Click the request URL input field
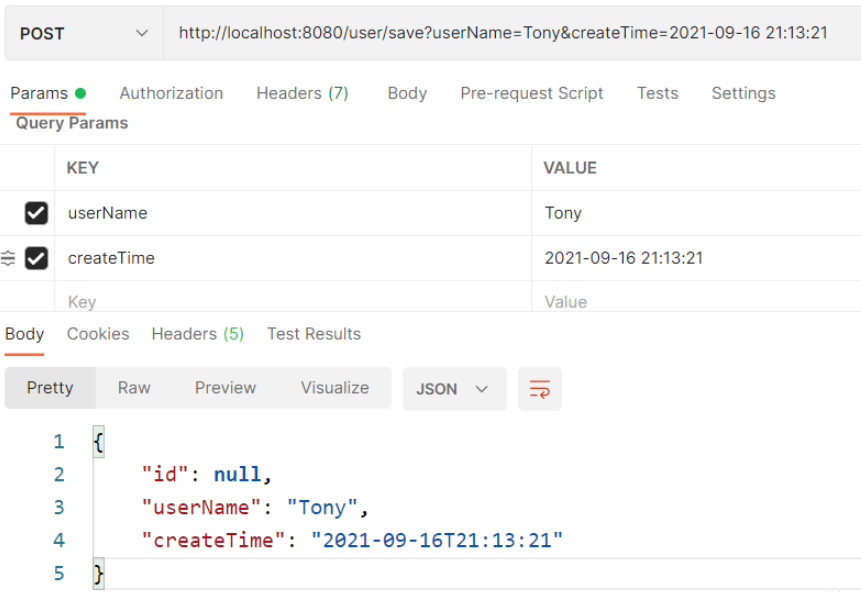Image resolution: width=861 pixels, height=592 pixels. click(x=500, y=32)
